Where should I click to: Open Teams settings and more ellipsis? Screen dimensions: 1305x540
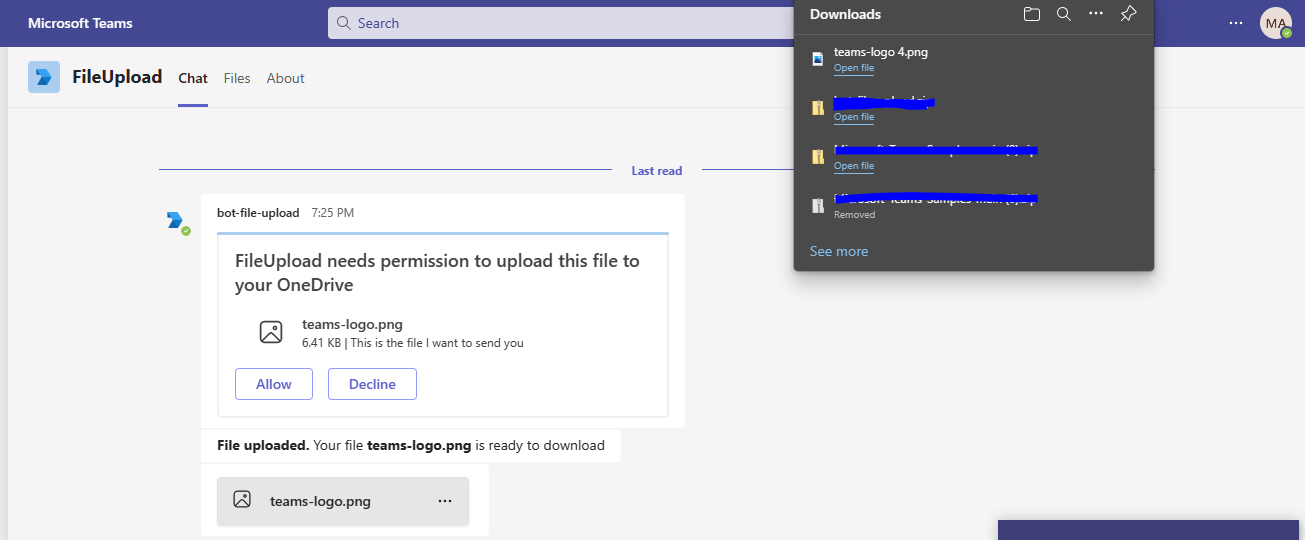coord(1237,23)
